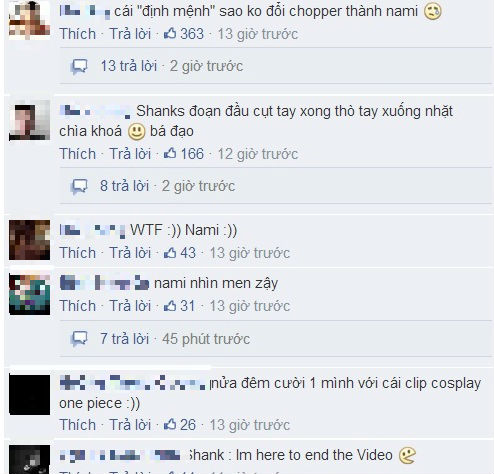The image size is (494, 474).
Task: Open the Shanks commenter's profile picture
Action: tap(29, 120)
